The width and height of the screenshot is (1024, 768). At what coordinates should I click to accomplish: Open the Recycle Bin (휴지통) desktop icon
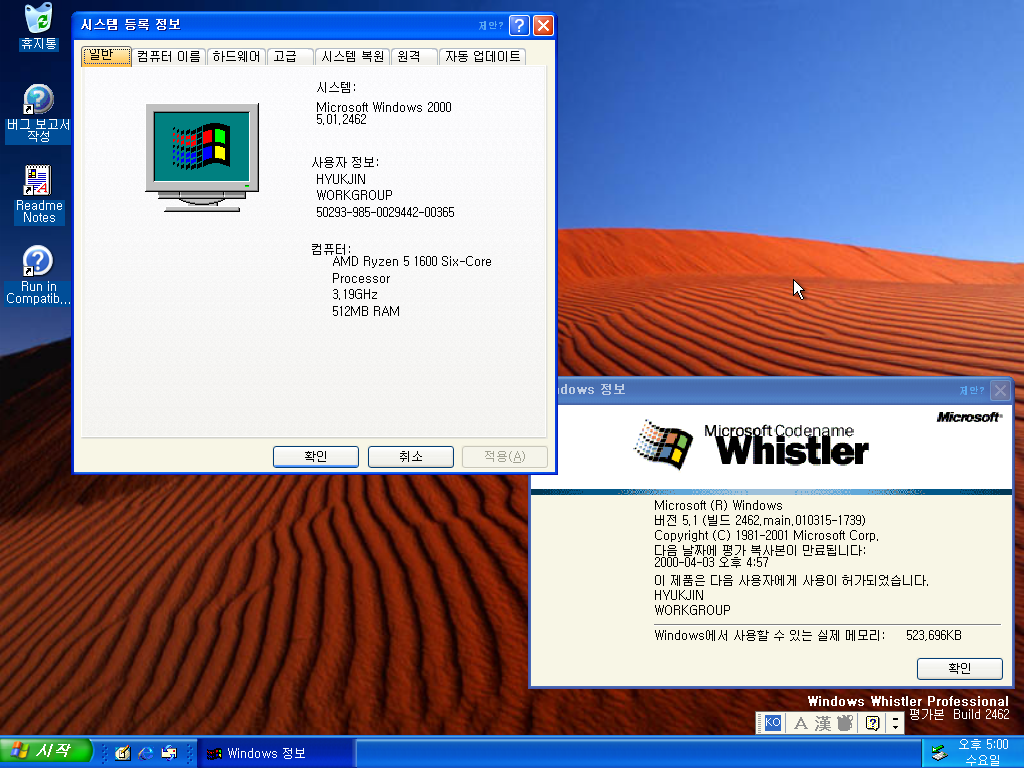tap(39, 26)
